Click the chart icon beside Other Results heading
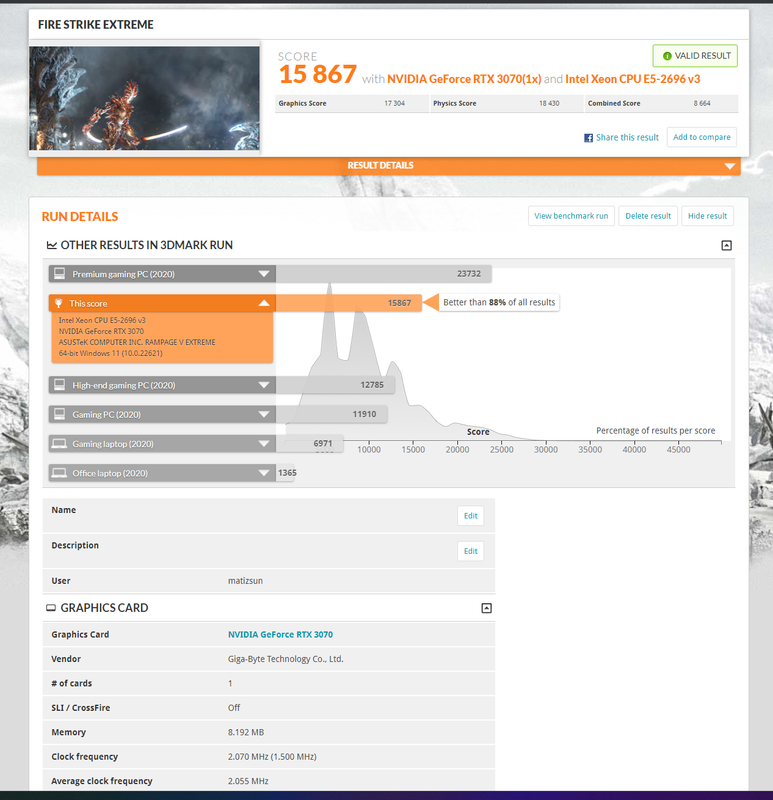This screenshot has height=800, width=773. click(52, 245)
